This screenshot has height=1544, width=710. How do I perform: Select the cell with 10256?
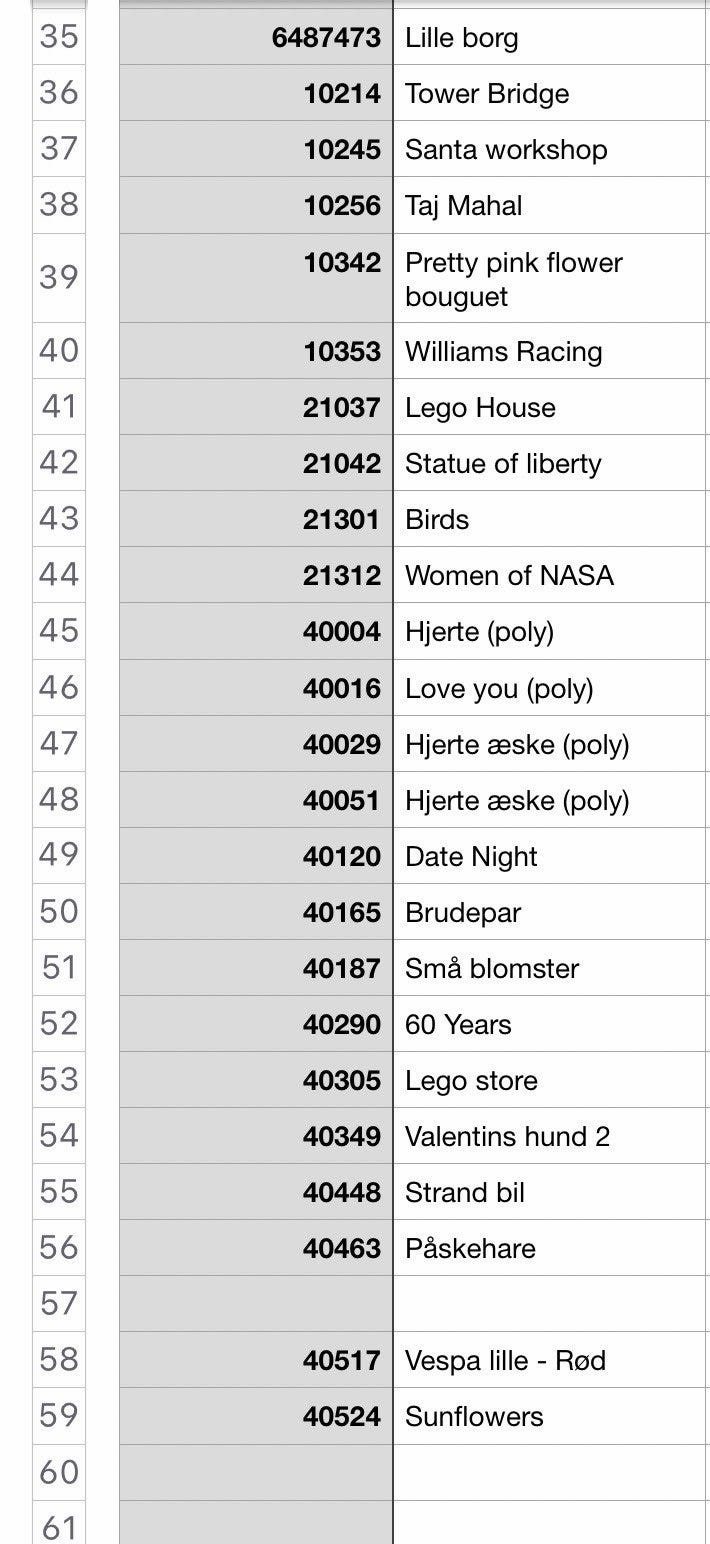256,205
